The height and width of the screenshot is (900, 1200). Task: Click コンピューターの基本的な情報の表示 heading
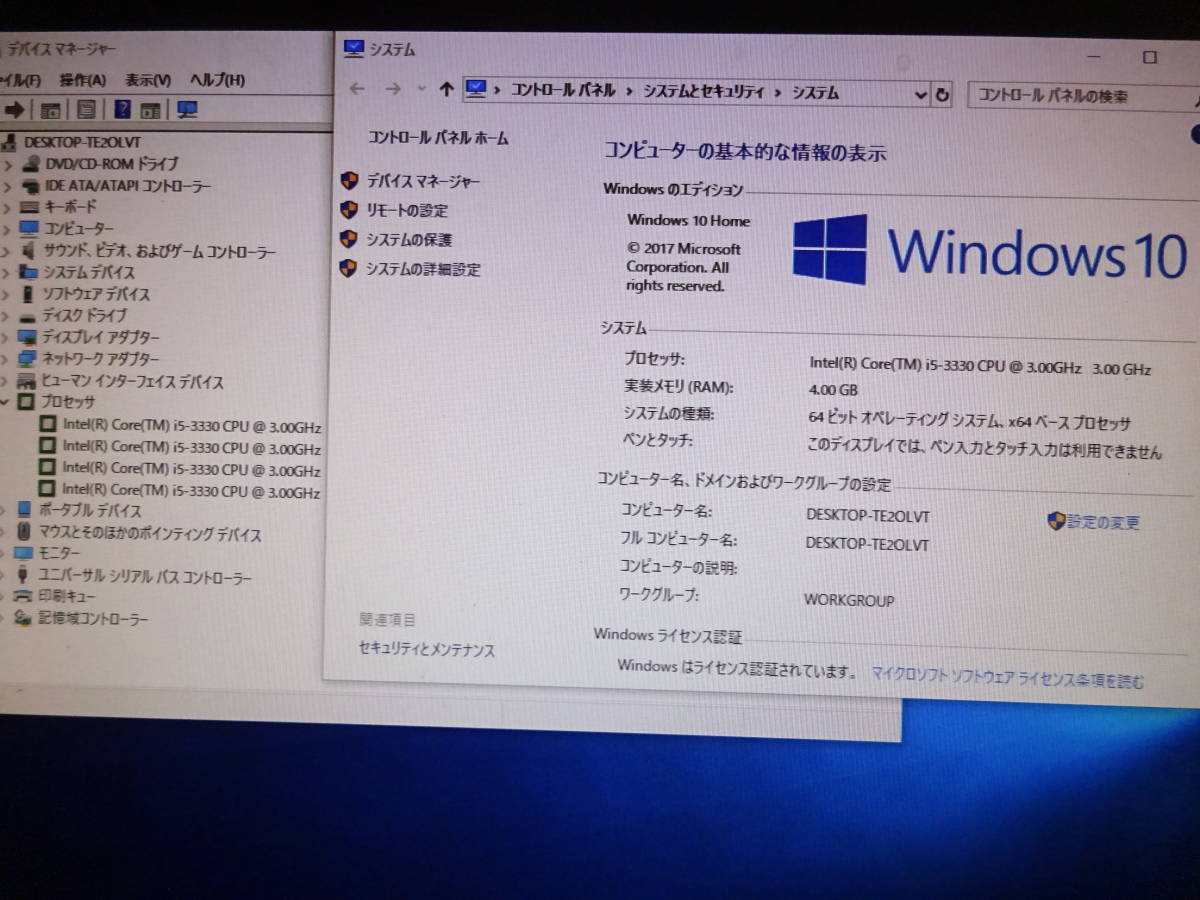coord(745,152)
